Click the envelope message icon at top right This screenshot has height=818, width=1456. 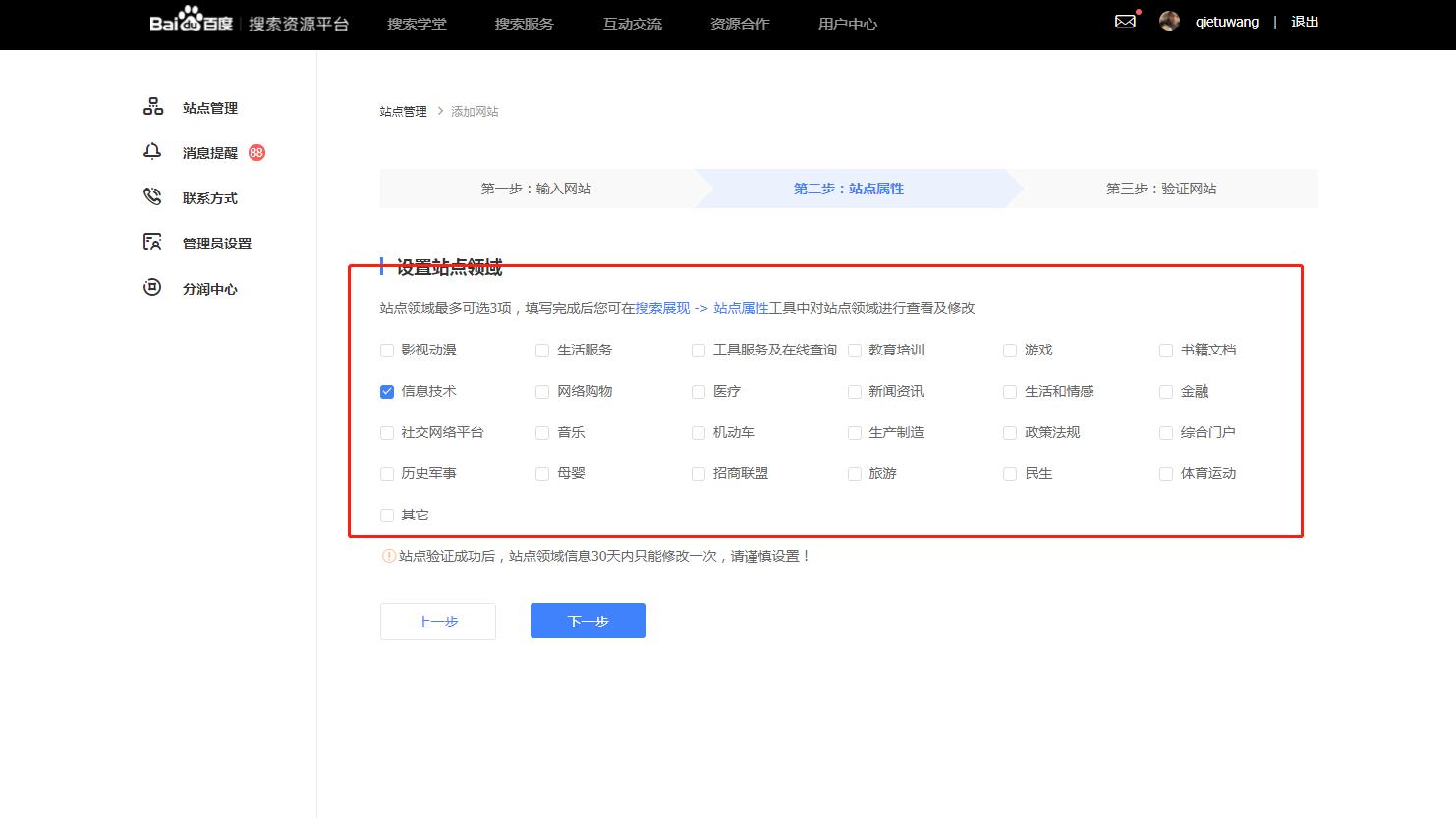[x=1124, y=20]
